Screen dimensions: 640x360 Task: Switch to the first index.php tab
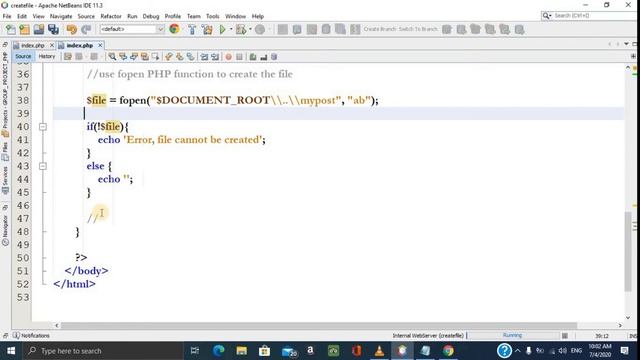pyautogui.click(x=32, y=45)
